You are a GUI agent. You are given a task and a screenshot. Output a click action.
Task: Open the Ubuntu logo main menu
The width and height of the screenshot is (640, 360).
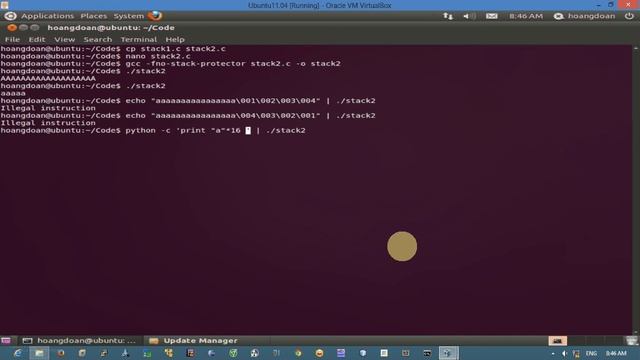click(x=10, y=16)
